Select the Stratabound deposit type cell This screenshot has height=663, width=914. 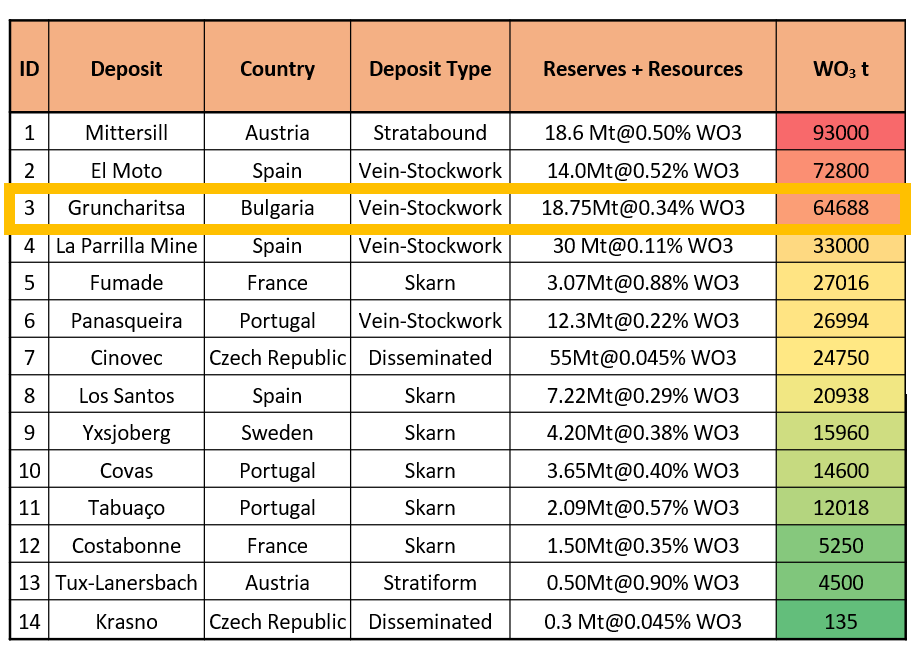tap(430, 132)
